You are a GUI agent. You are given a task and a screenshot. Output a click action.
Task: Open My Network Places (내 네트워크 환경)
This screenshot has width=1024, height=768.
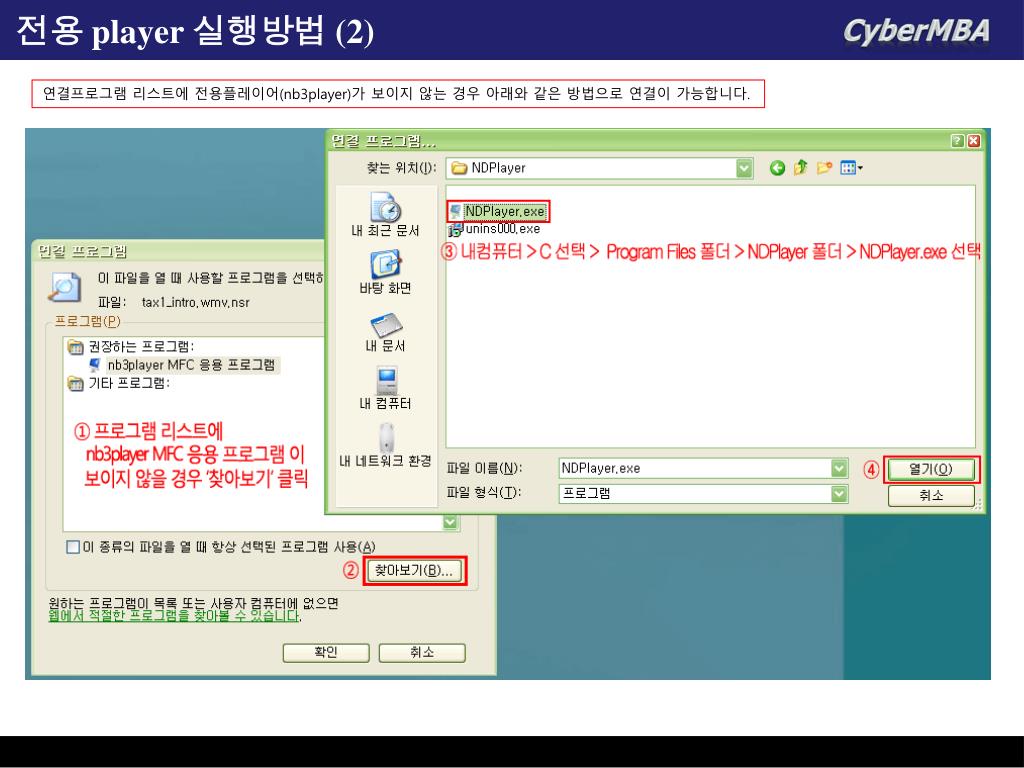[385, 445]
